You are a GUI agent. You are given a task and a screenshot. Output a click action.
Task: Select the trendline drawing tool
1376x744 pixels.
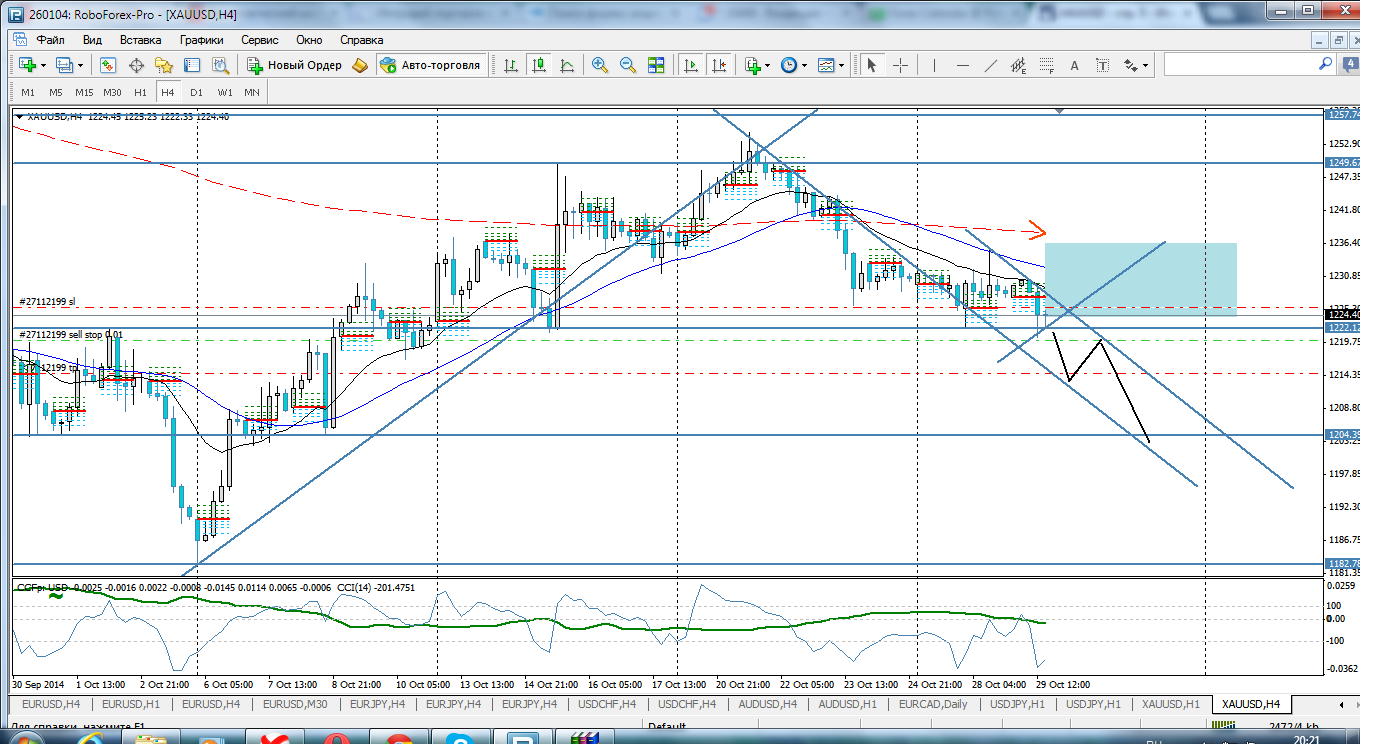tap(991, 65)
